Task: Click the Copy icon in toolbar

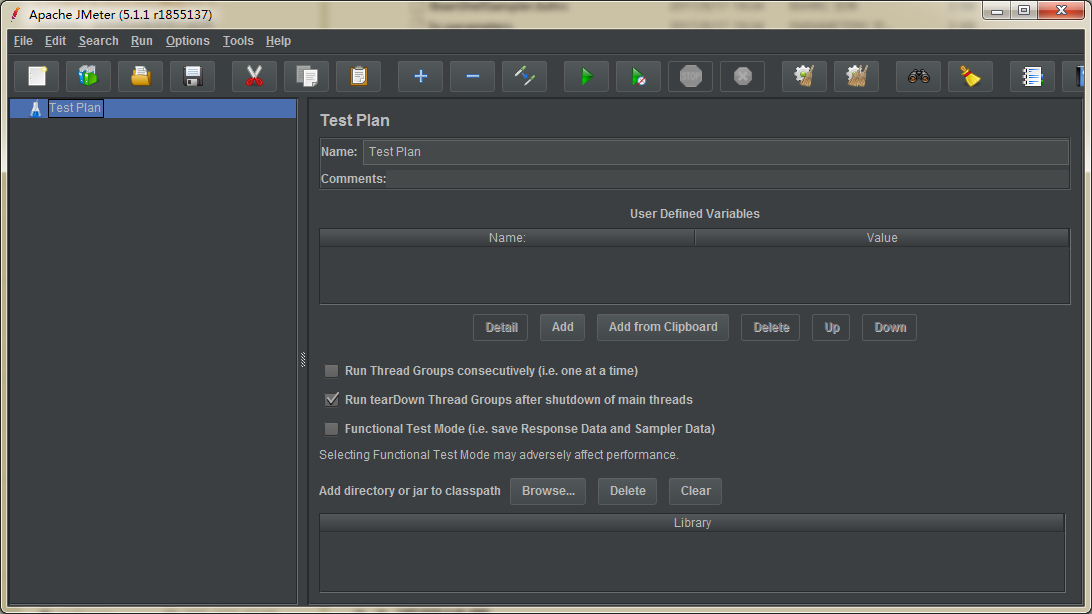Action: 306,76
